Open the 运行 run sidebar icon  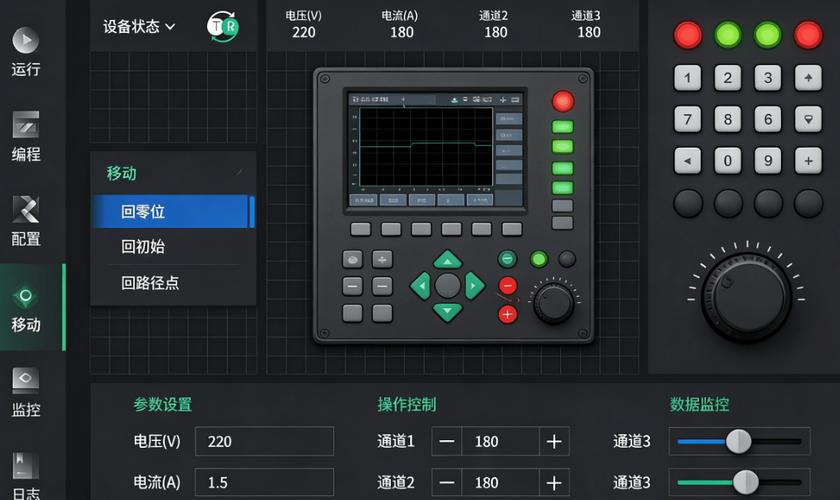pos(26,52)
